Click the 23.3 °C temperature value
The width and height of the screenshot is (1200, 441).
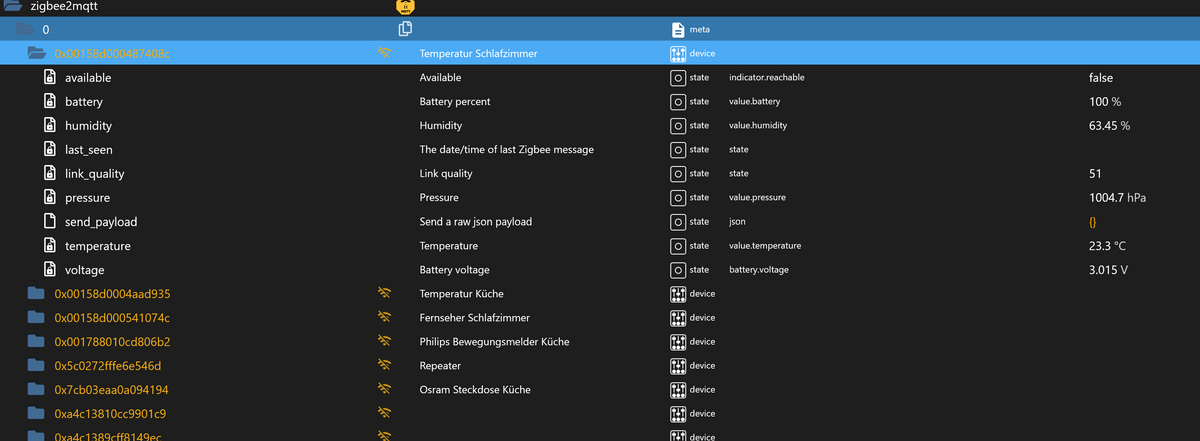coord(1110,245)
